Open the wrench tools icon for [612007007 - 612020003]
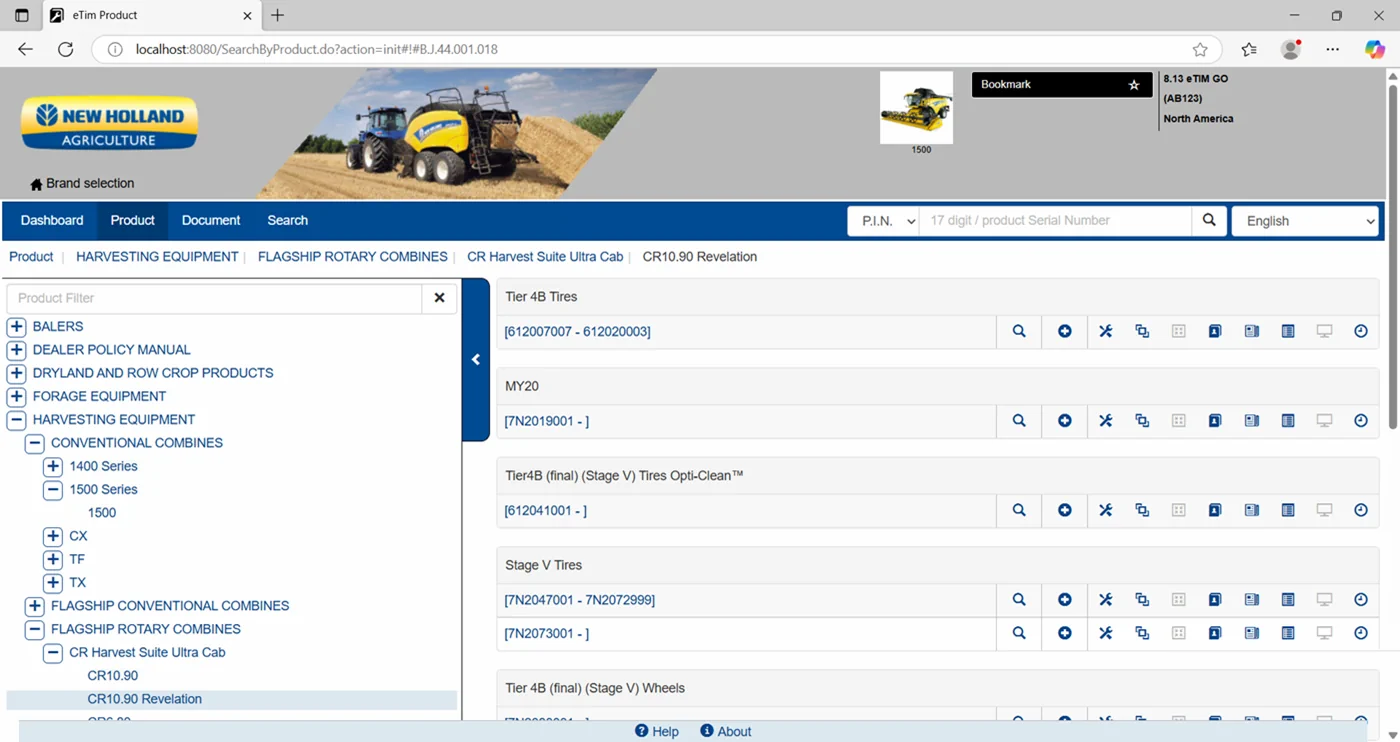Screen dimensions: 1400x742 click(x=1106, y=331)
